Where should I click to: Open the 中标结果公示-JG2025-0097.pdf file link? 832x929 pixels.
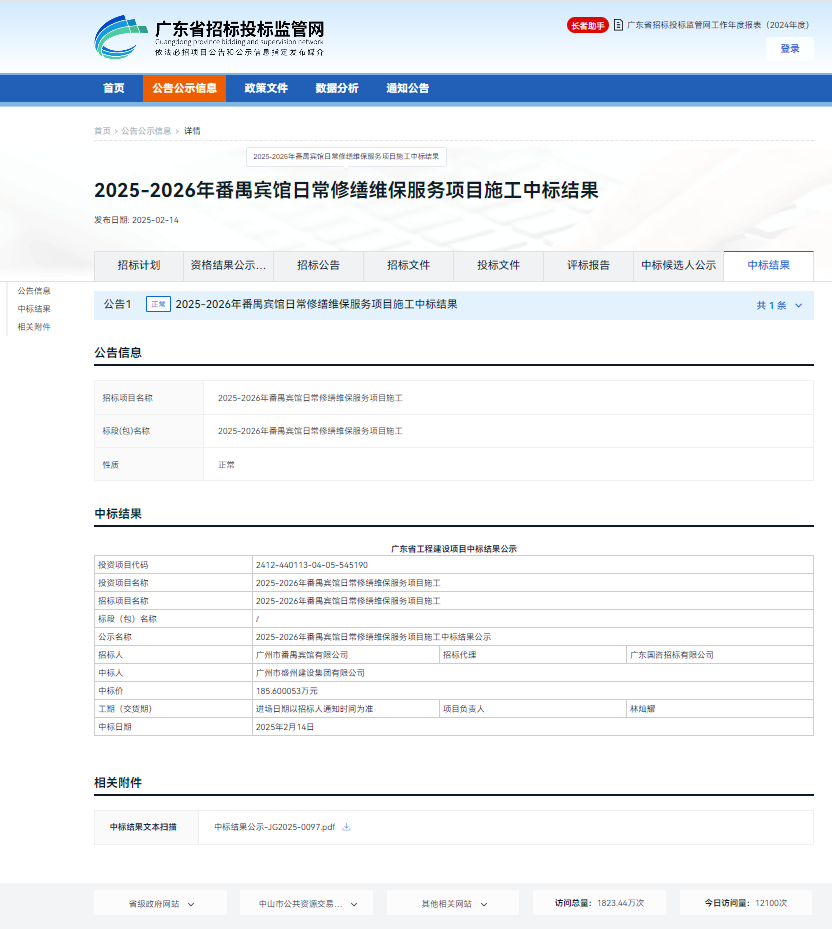tap(274, 827)
